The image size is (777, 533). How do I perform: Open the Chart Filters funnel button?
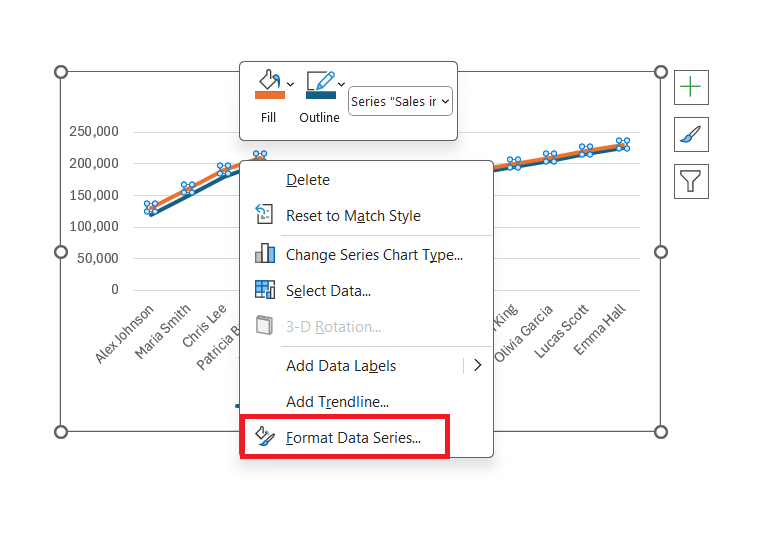pyautogui.click(x=691, y=181)
